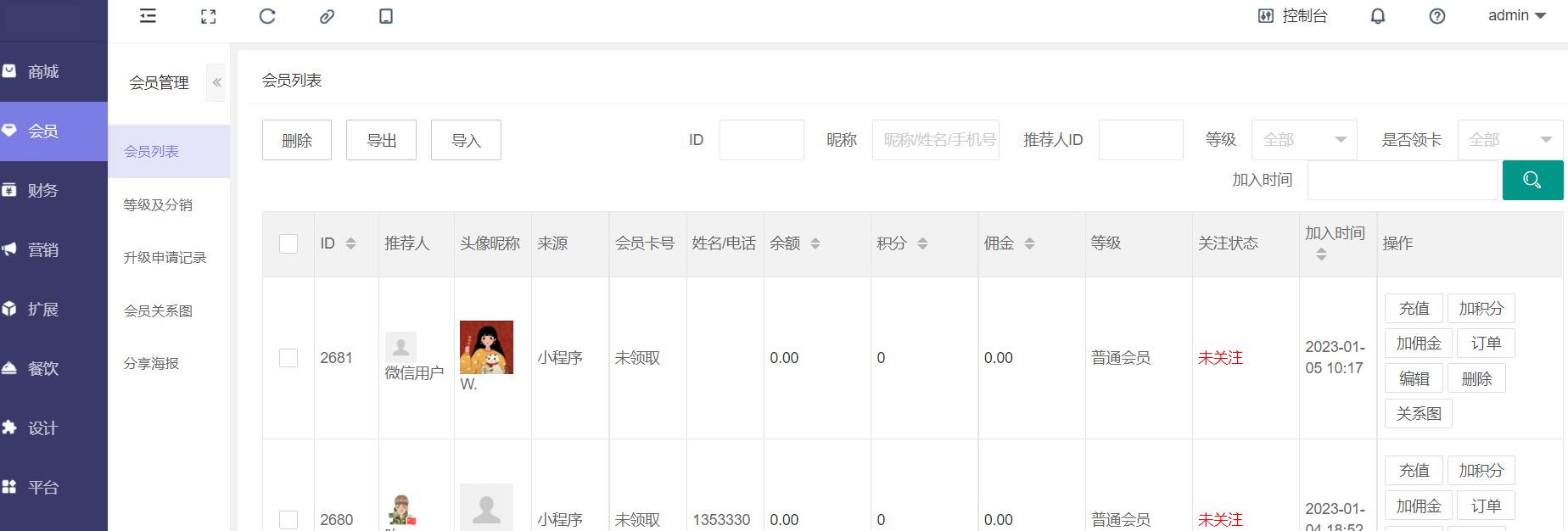
Task: Enter fullscreen mode via top bar icon
Action: [x=208, y=16]
